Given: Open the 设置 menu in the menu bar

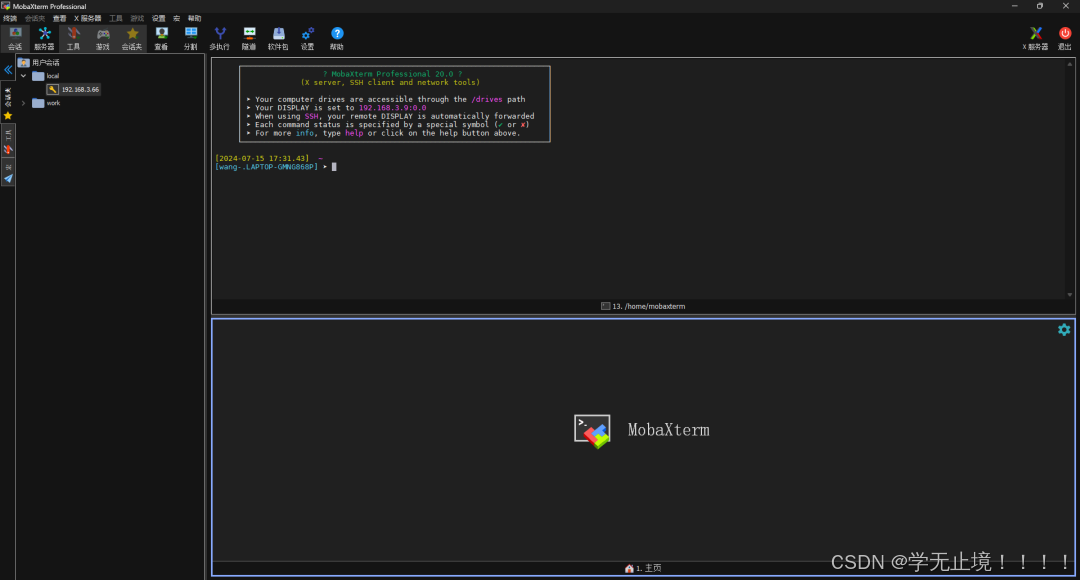Looking at the screenshot, I should [x=158, y=19].
